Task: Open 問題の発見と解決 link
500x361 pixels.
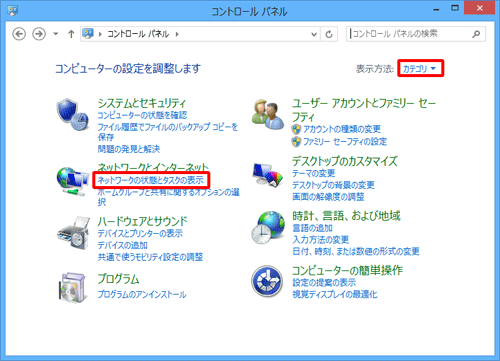Action: pyautogui.click(x=129, y=149)
